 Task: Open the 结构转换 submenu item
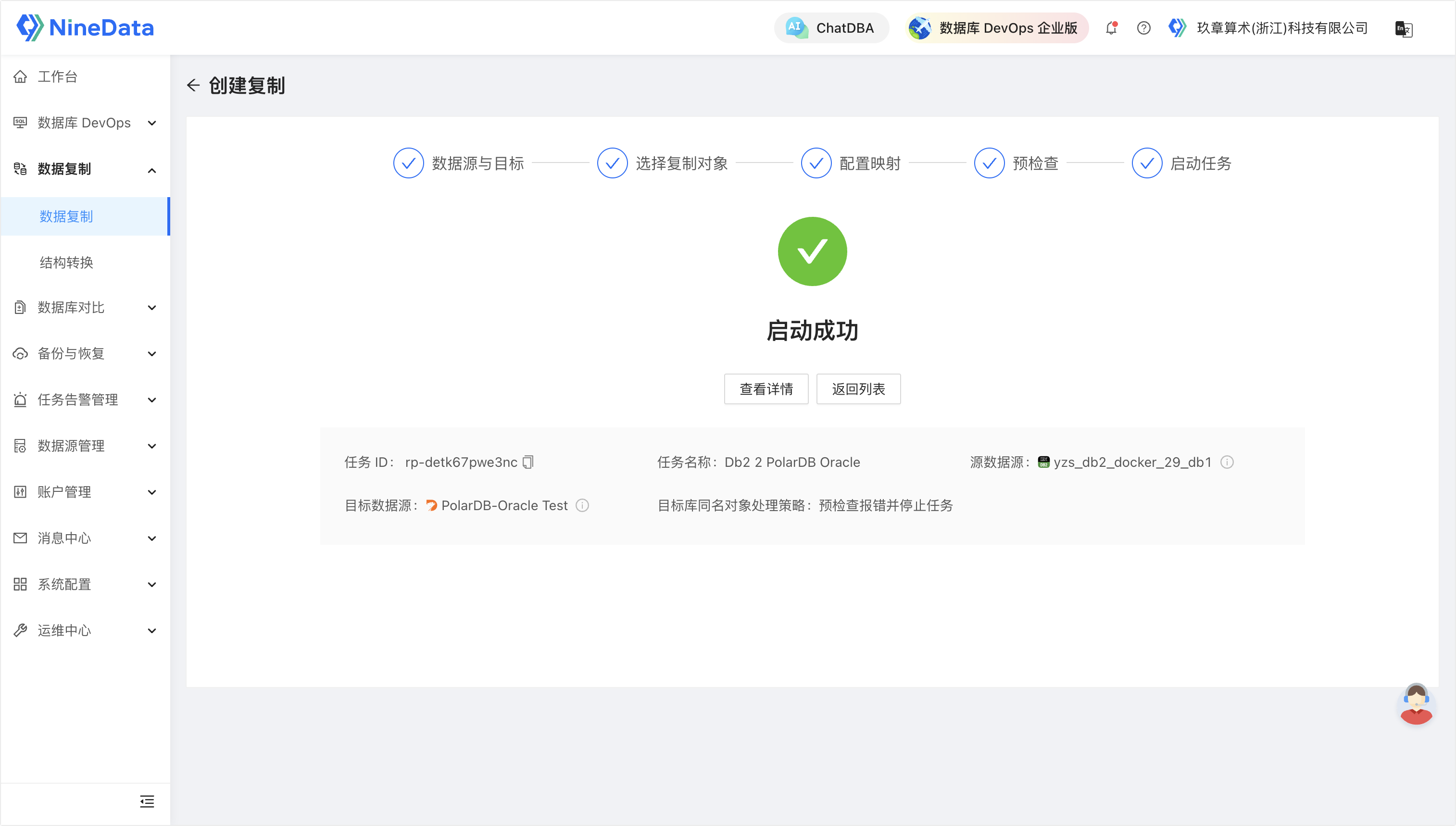point(66,263)
